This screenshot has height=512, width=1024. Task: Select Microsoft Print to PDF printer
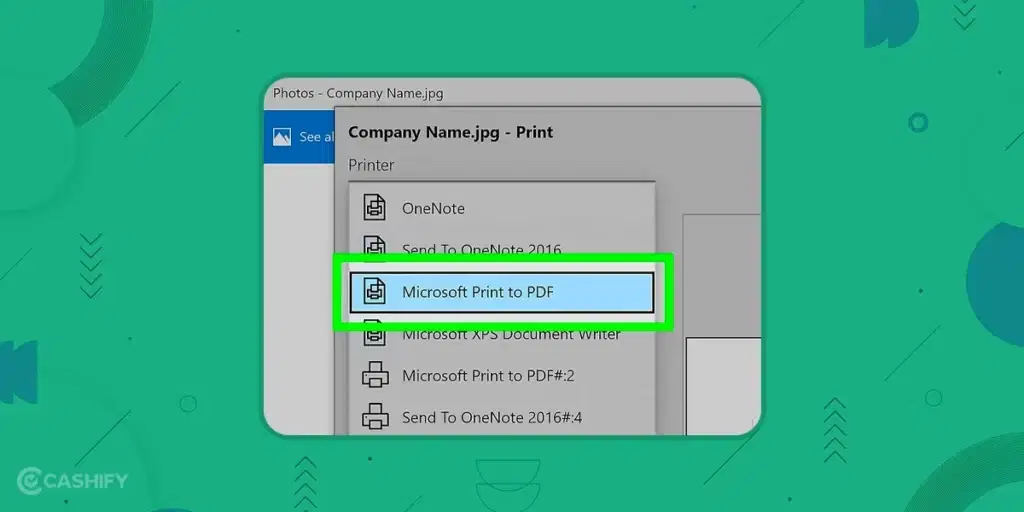(502, 292)
